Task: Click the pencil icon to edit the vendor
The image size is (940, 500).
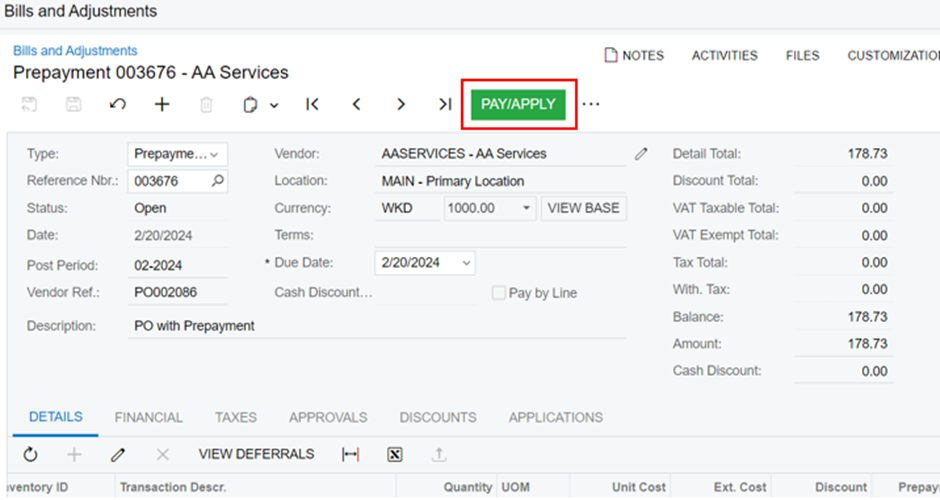Action: (641, 154)
